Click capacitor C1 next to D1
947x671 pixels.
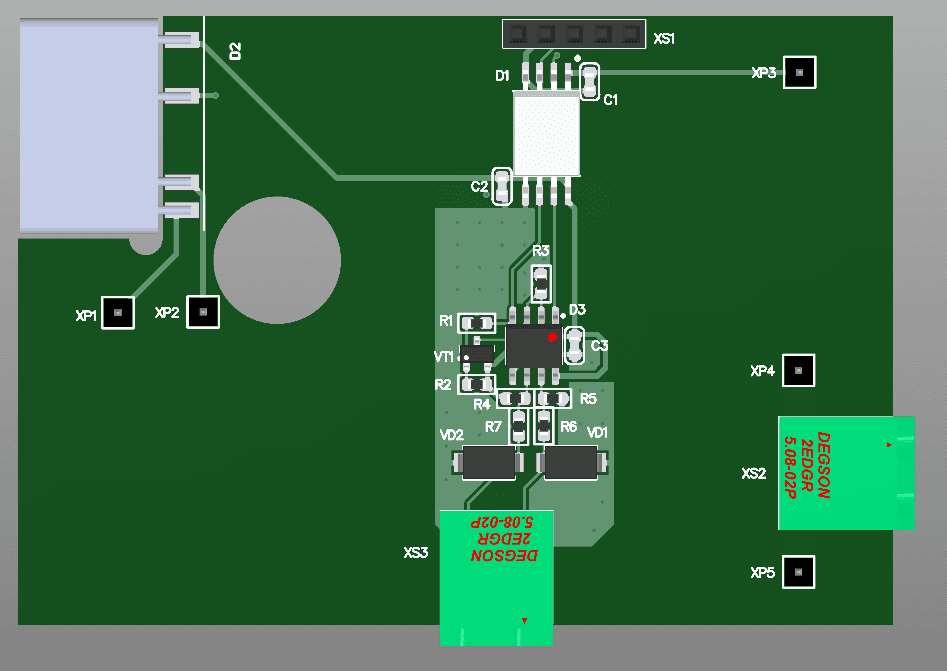click(x=589, y=81)
